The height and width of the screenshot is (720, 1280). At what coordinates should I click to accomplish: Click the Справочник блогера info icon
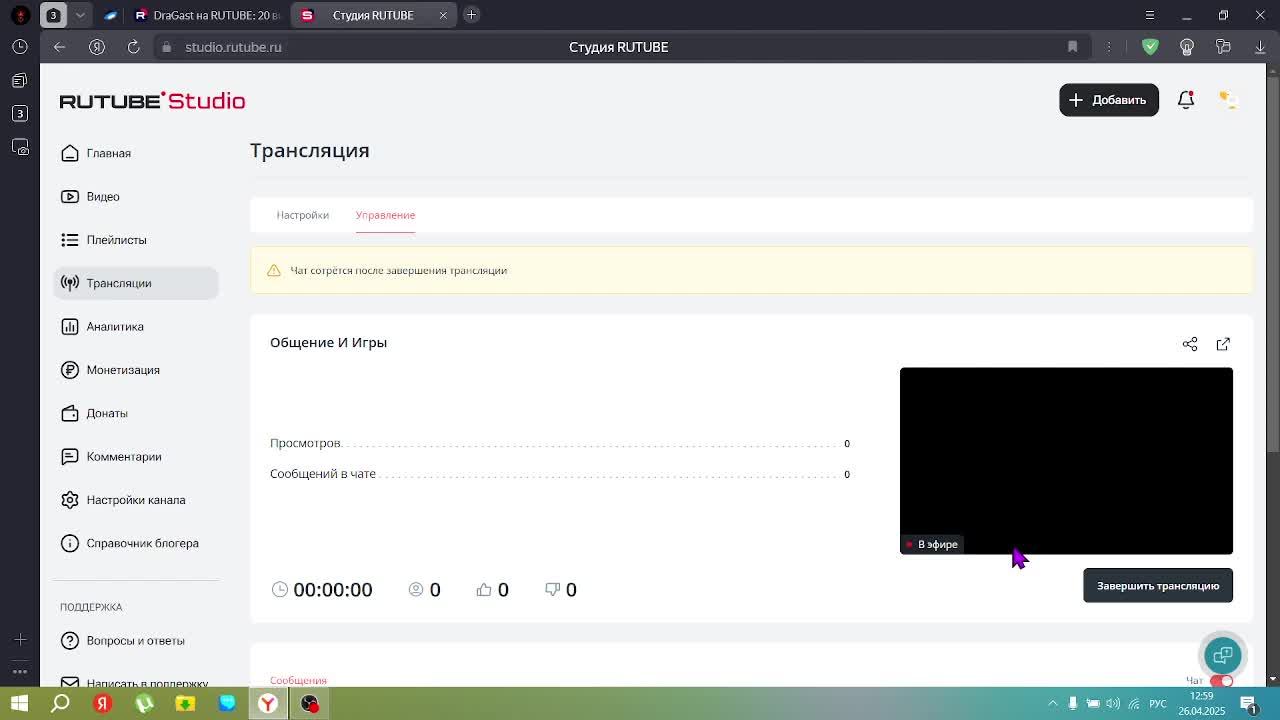(x=70, y=543)
